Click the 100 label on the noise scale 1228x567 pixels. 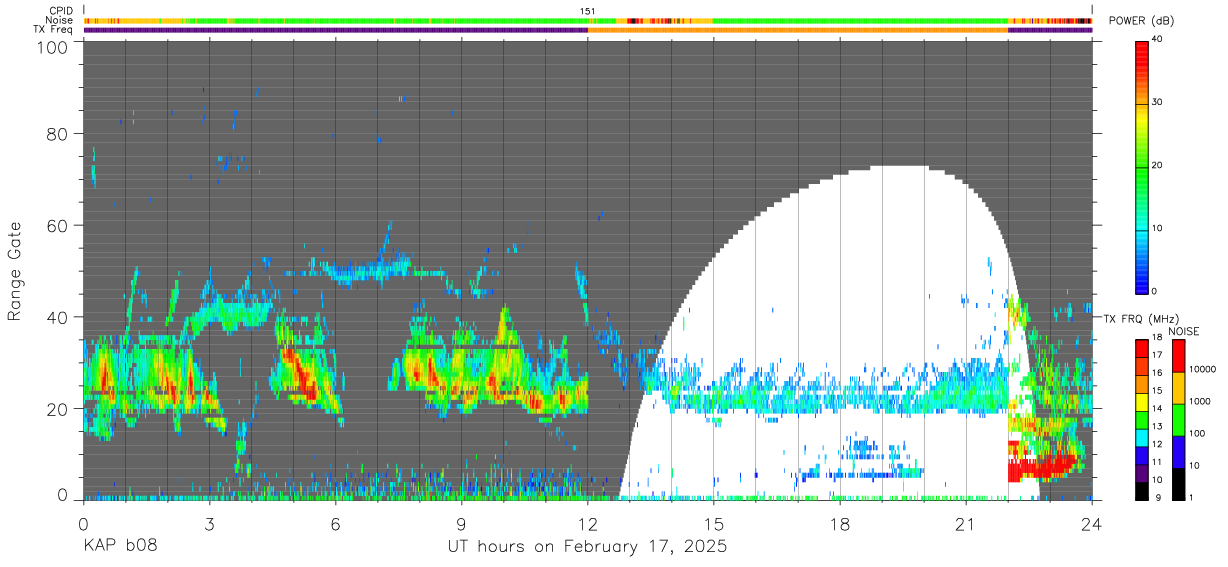(1195, 433)
